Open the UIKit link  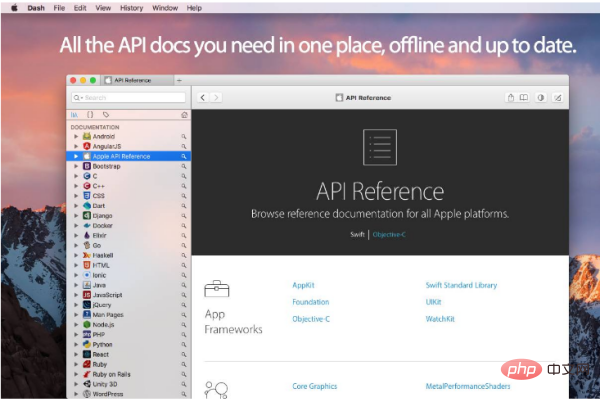click(433, 302)
